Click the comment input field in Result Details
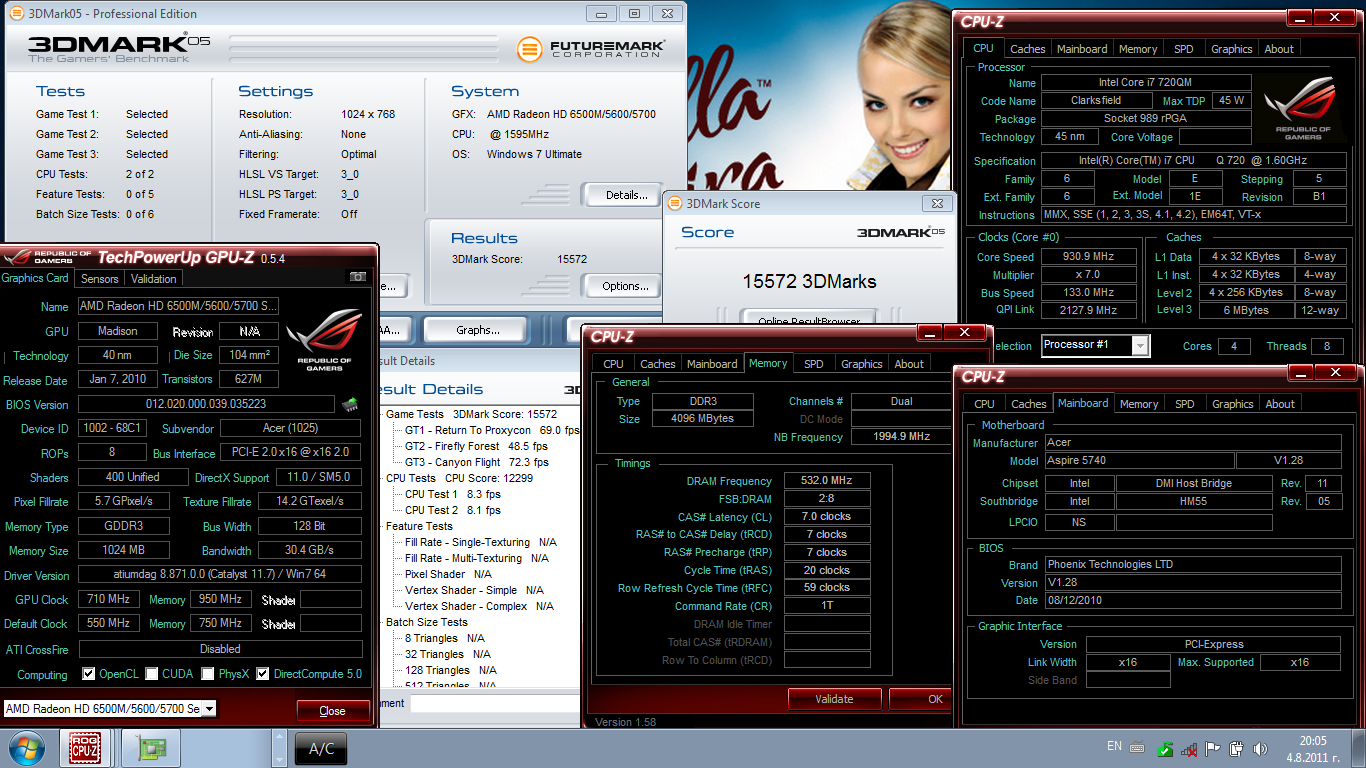The width and height of the screenshot is (1366, 768). tap(494, 703)
